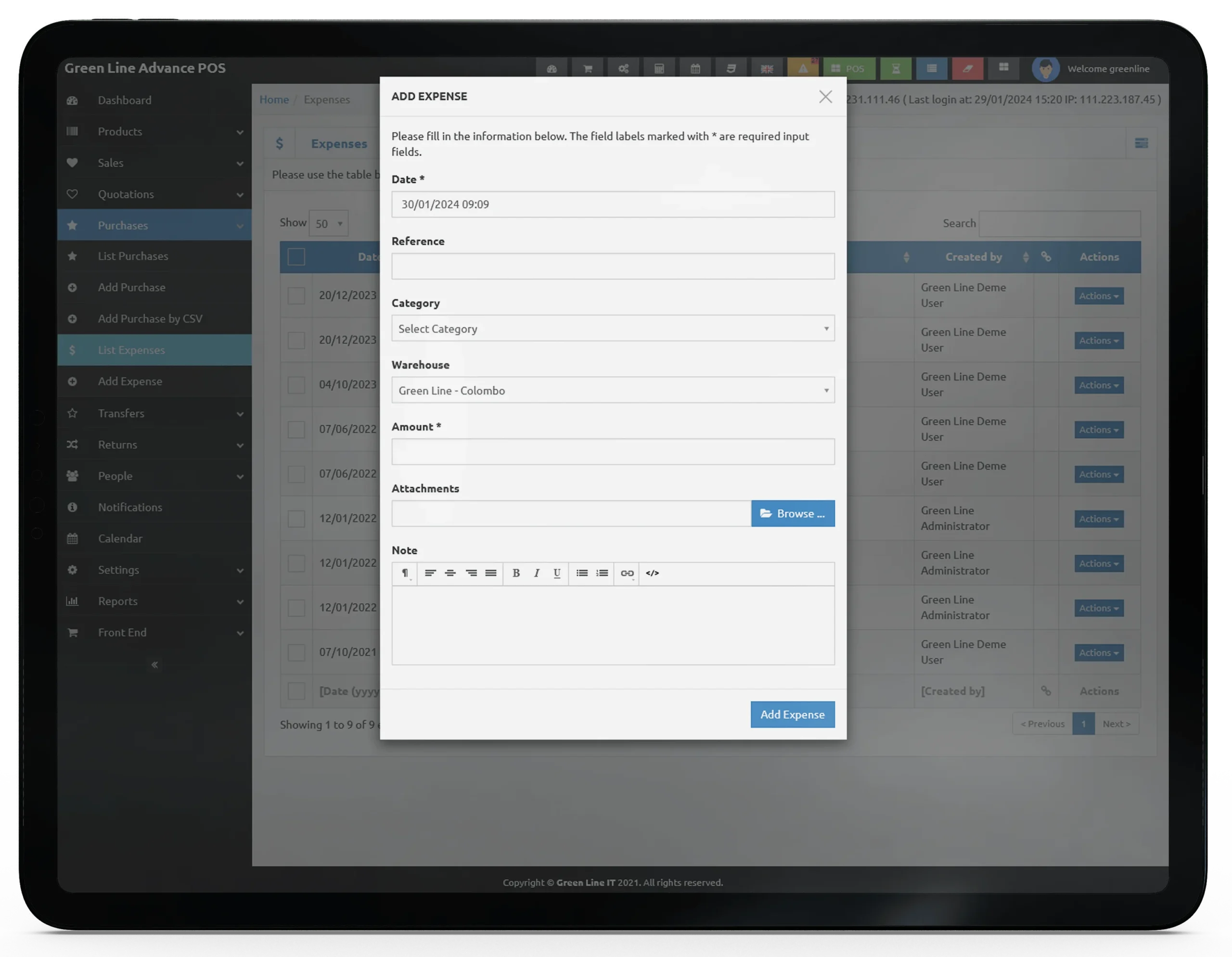Click the bold formatting icon in Note editor

(516, 572)
